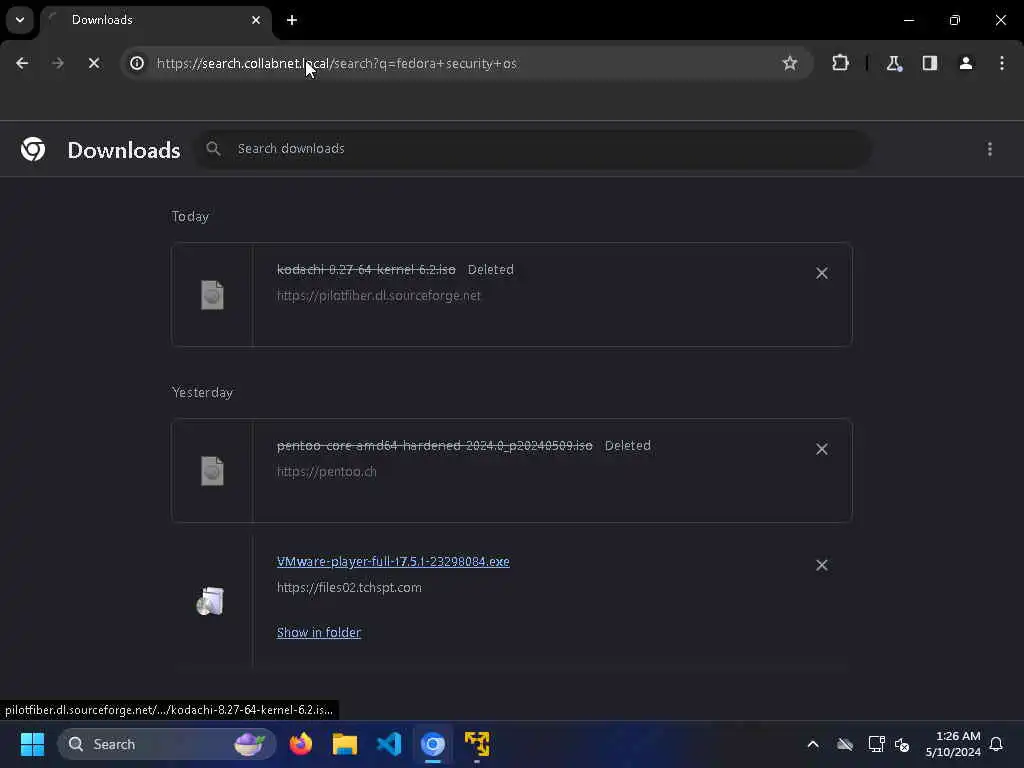Open a new tab with plus button

292,20
